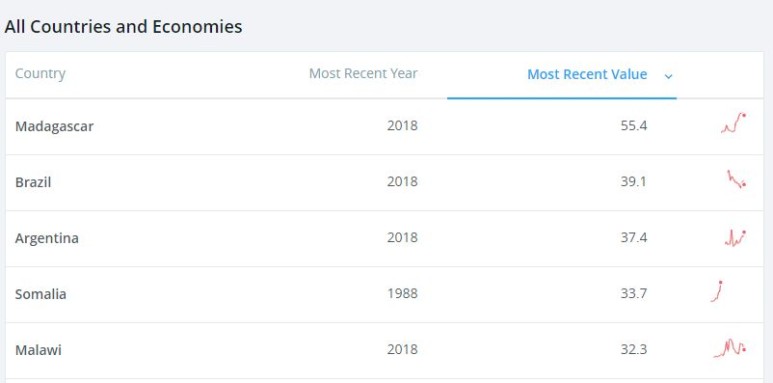Open Malawi's sparkline trend chart

(x=730, y=348)
